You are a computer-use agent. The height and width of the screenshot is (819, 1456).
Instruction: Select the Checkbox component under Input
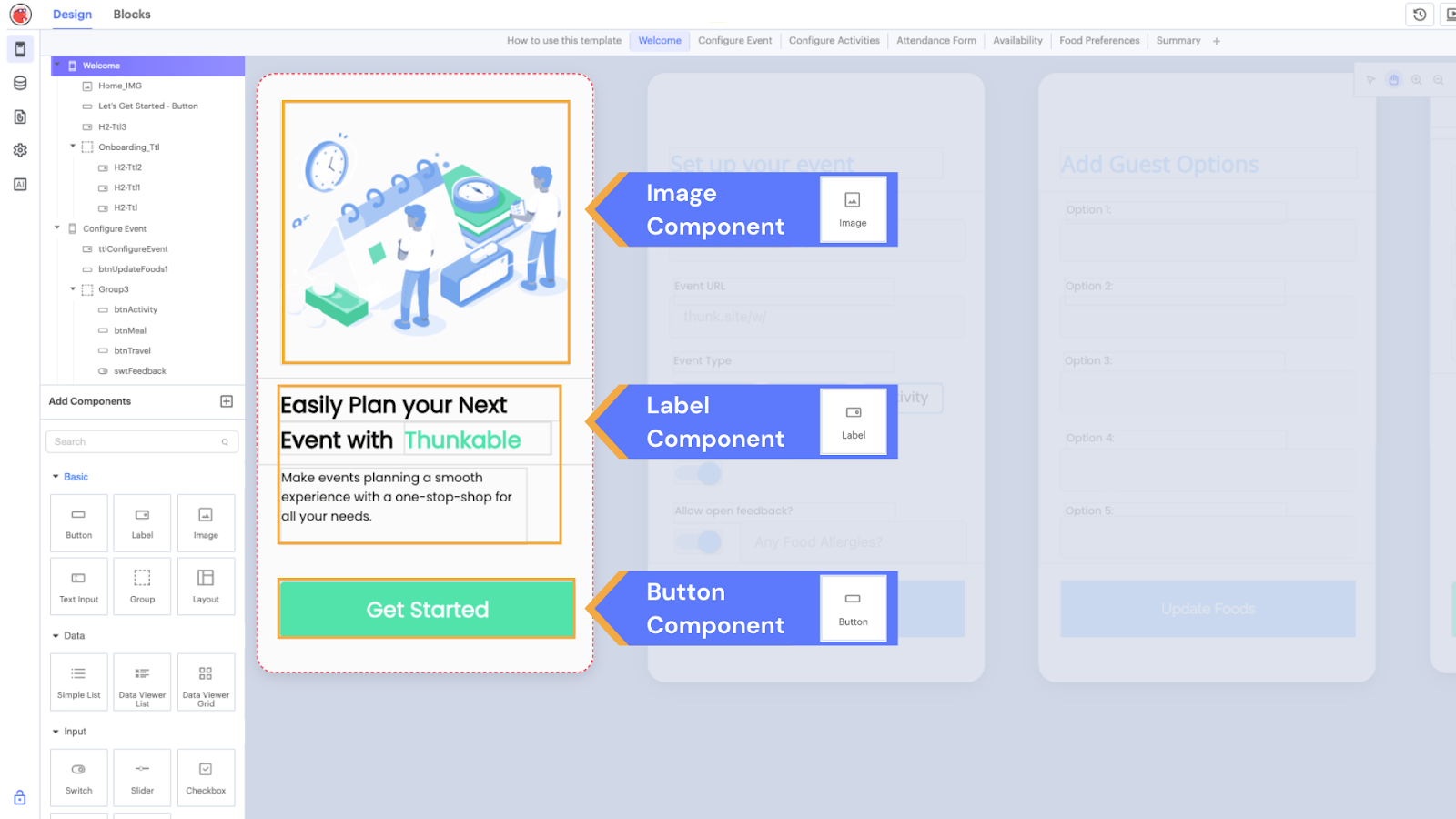pos(206,777)
